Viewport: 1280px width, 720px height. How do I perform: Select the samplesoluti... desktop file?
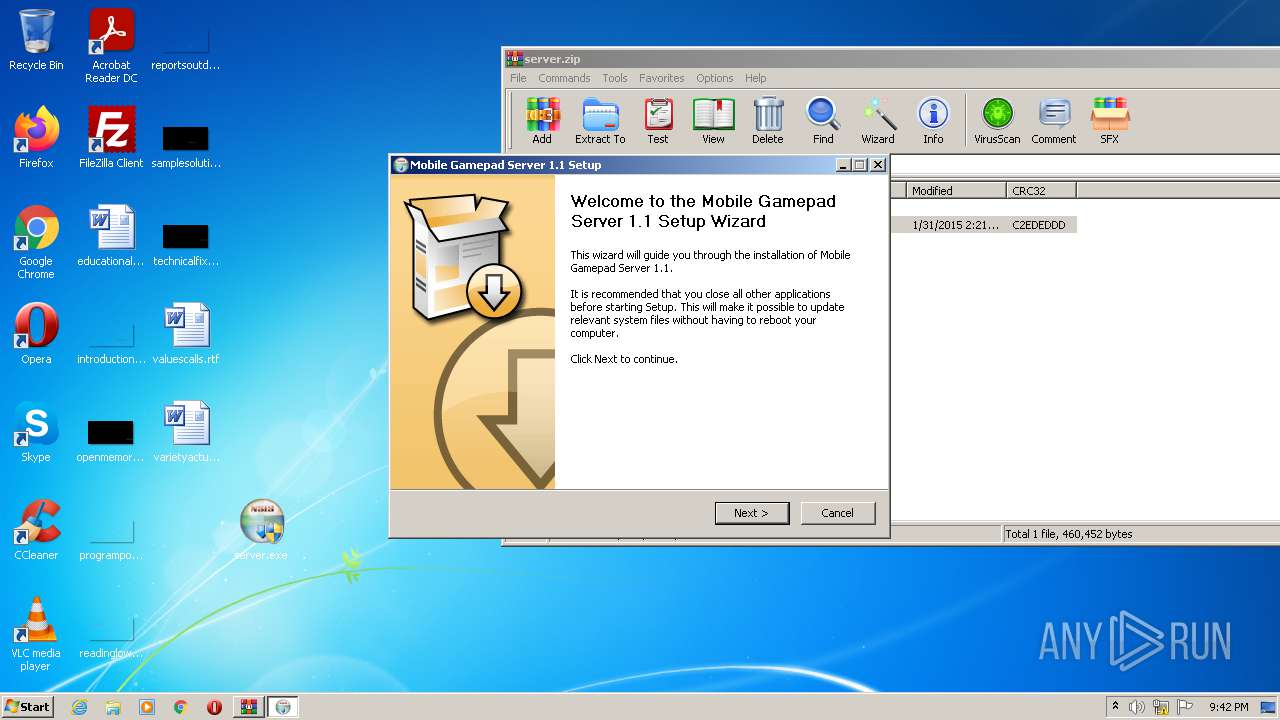click(186, 145)
